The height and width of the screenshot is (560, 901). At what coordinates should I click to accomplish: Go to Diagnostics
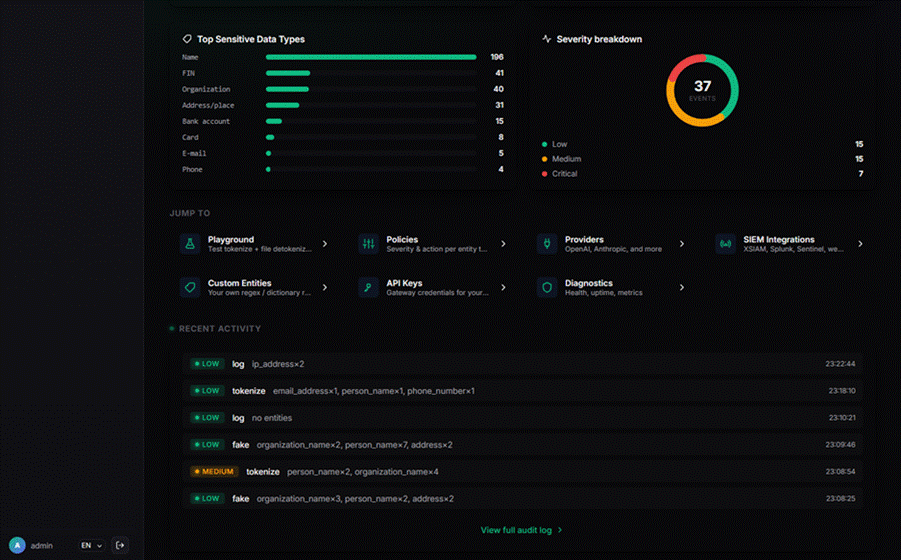tap(613, 287)
